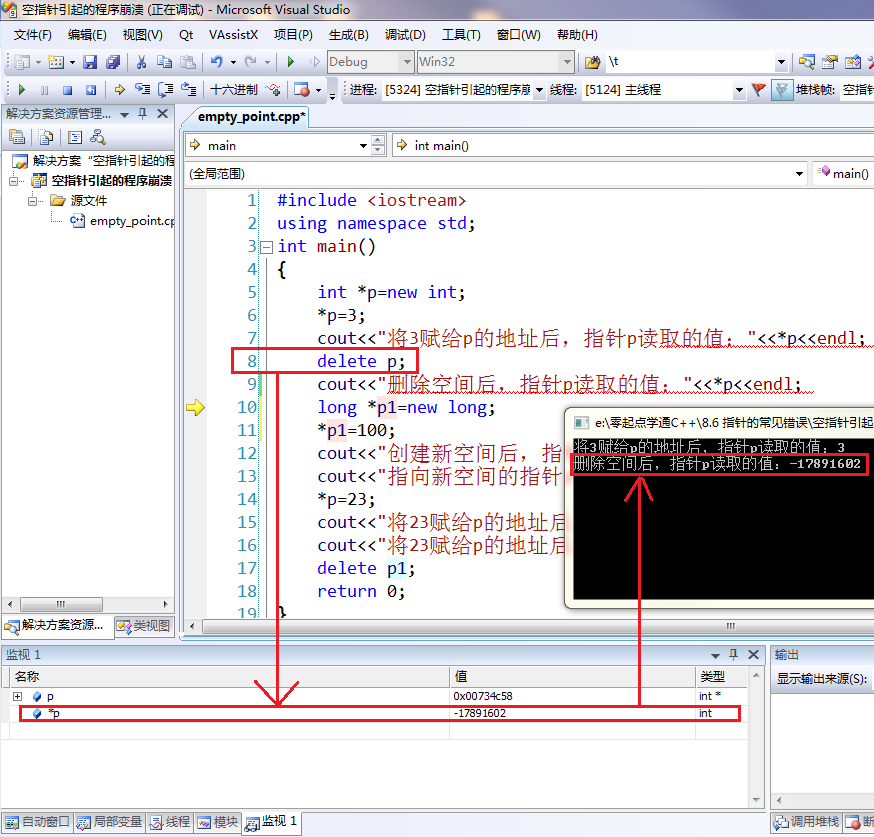874x837 pixels.
Task: Open the Debug configuration dropdown
Action: (407, 62)
